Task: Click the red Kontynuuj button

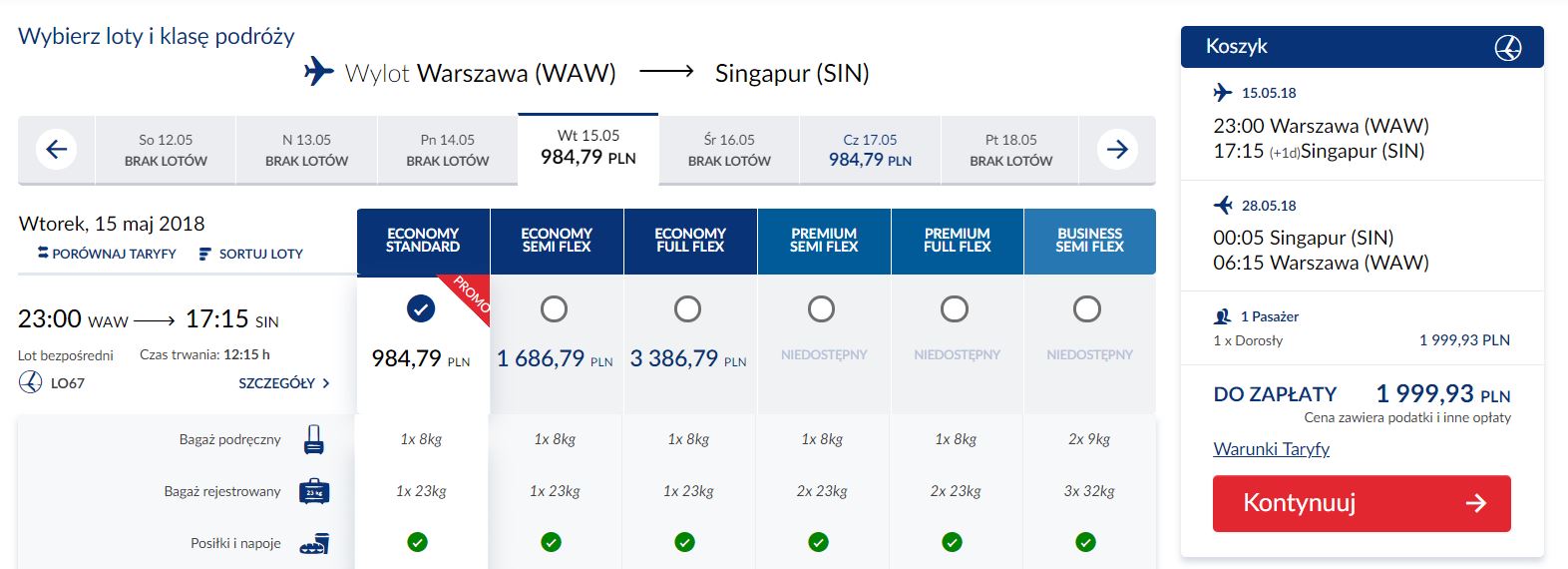Action: click(x=1362, y=503)
